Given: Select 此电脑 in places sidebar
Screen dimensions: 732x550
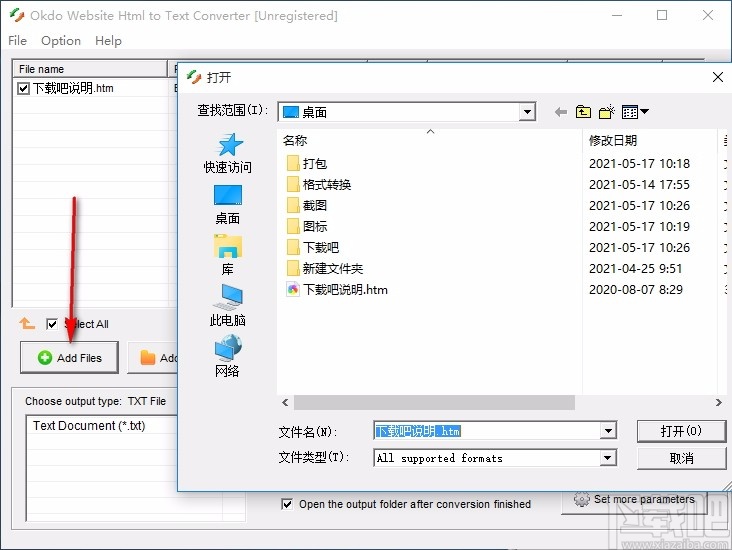Looking at the screenshot, I should tap(228, 306).
